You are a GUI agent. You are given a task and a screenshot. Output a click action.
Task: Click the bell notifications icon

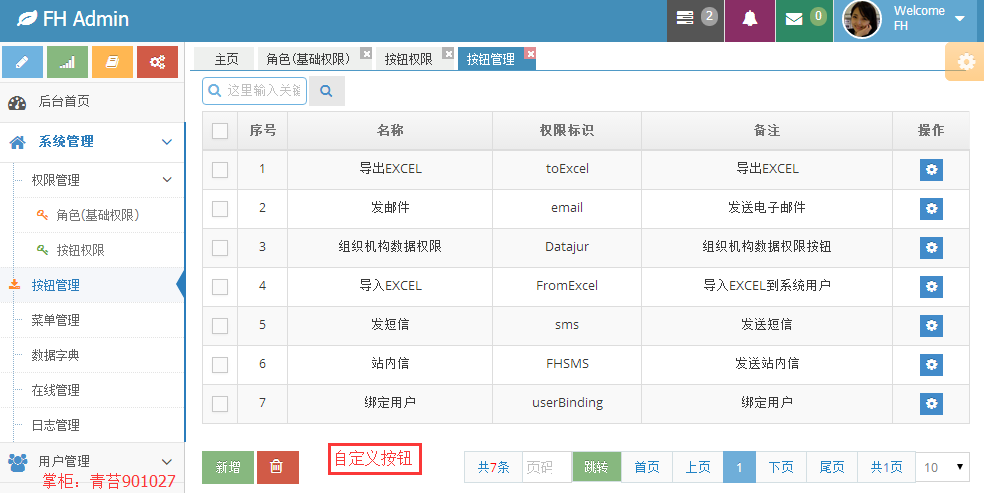(x=749, y=19)
